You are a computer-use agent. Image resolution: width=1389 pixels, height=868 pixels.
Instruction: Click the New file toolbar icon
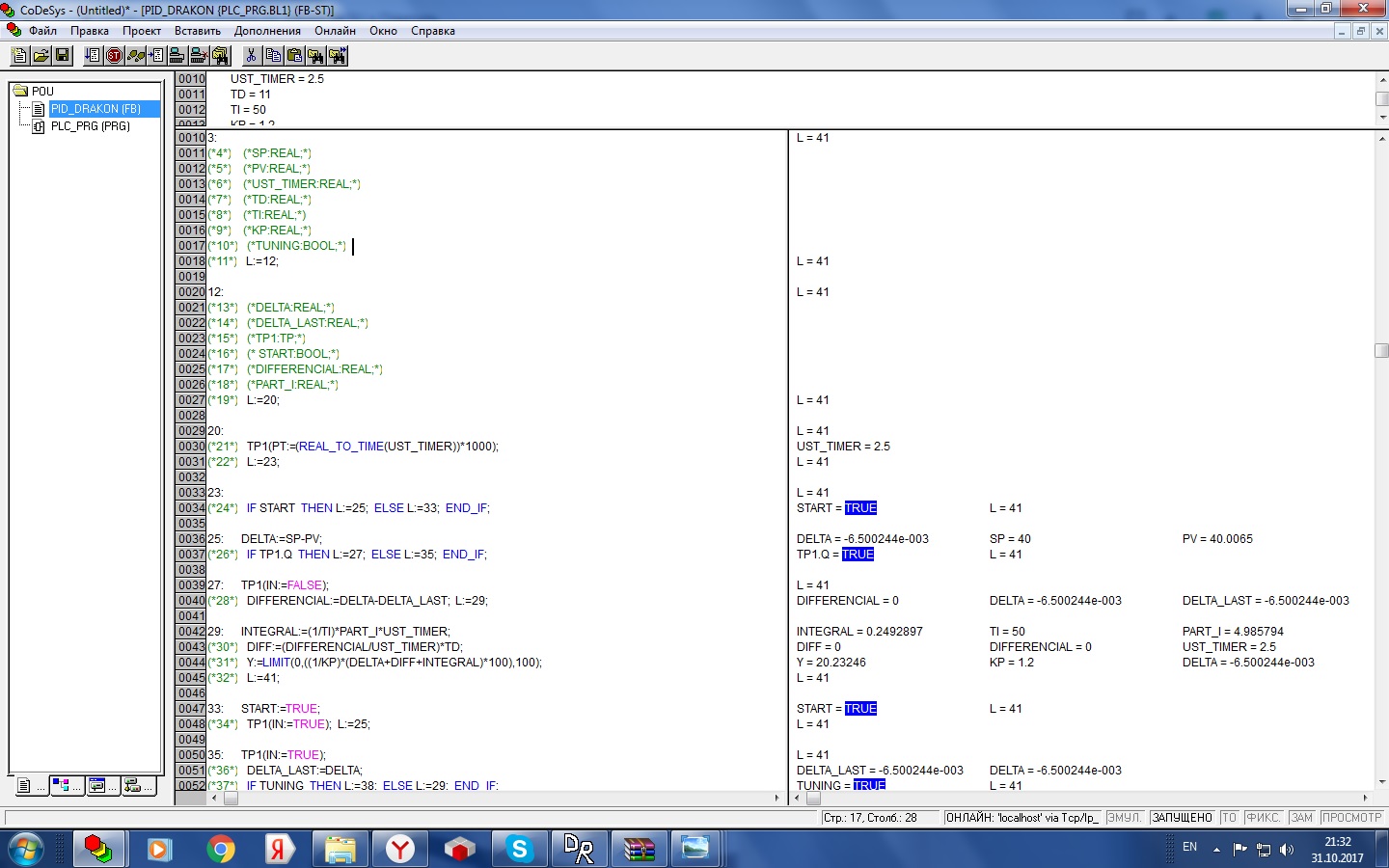19,56
